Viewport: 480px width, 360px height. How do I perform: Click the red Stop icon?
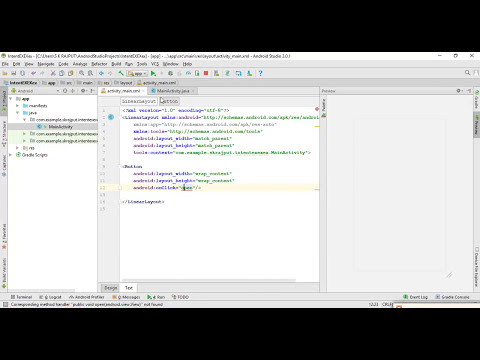click(206, 73)
